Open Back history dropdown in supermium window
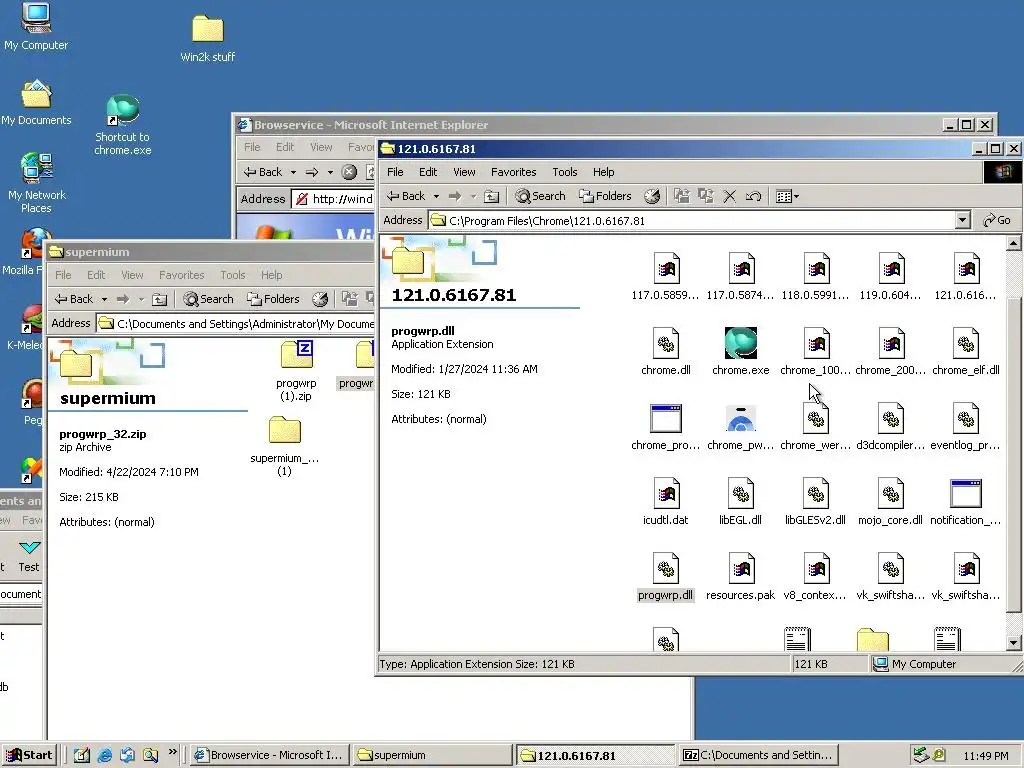1024x768 pixels. coord(104,299)
